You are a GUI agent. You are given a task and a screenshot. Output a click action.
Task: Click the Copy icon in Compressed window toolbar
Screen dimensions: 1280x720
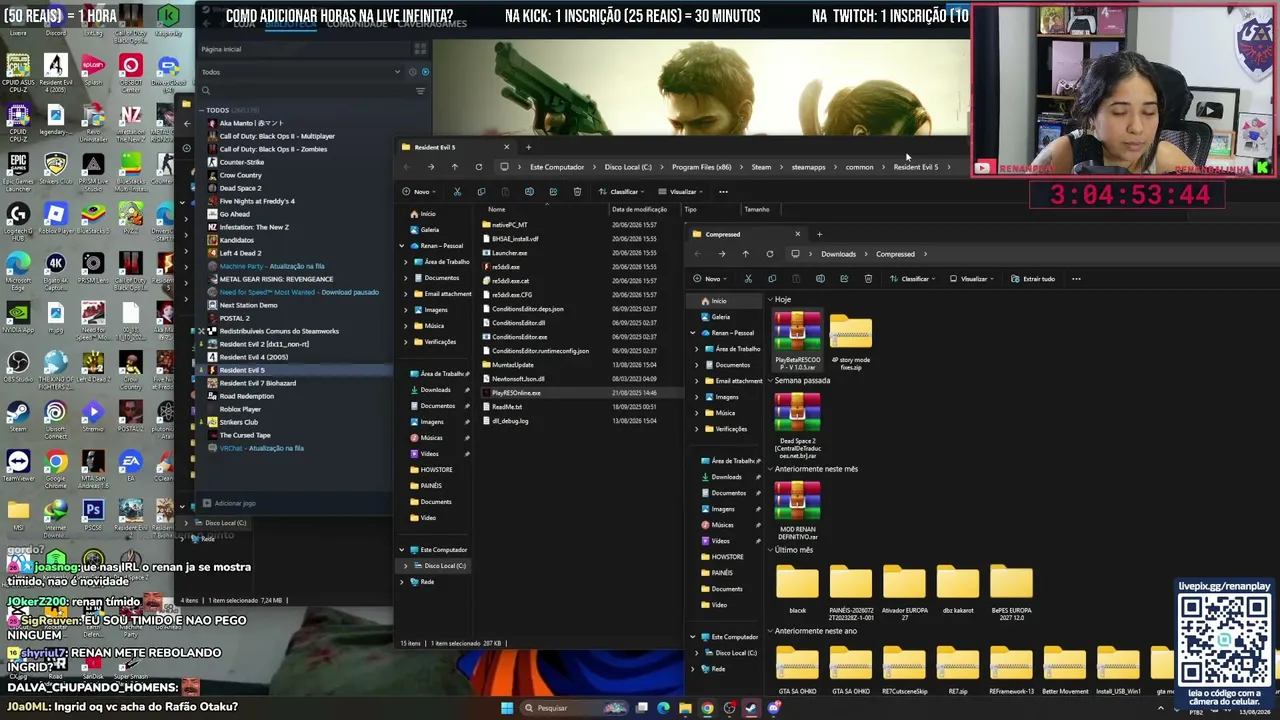[x=771, y=279]
